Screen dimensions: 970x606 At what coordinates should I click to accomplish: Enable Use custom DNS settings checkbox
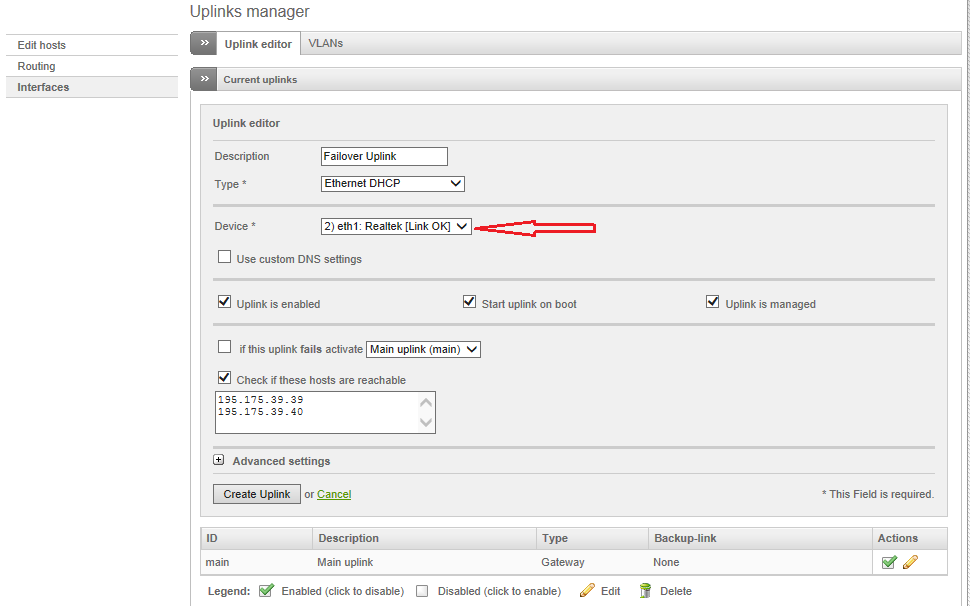pos(224,258)
